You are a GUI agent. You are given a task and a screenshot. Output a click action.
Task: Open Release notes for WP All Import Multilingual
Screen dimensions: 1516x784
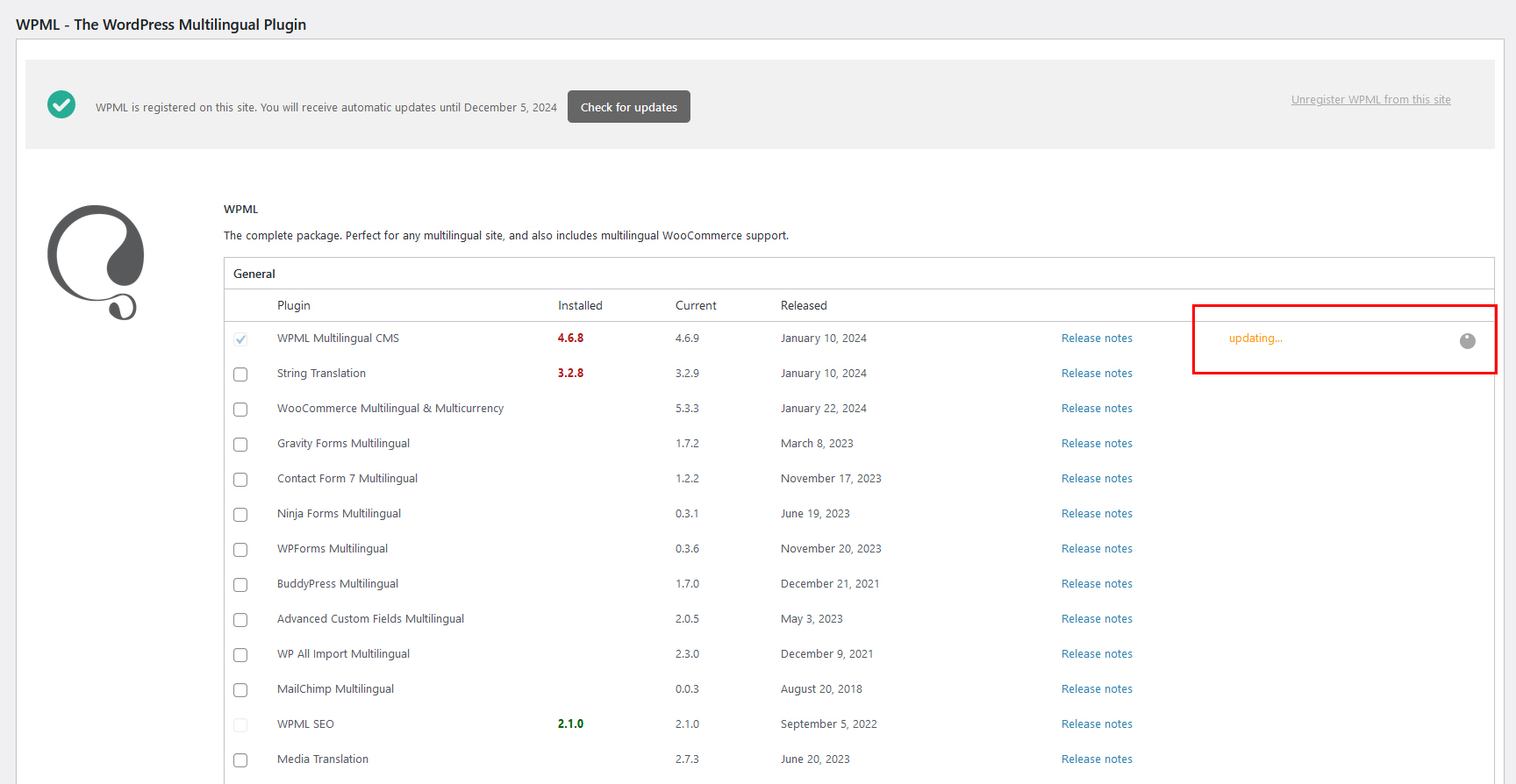[1097, 654]
